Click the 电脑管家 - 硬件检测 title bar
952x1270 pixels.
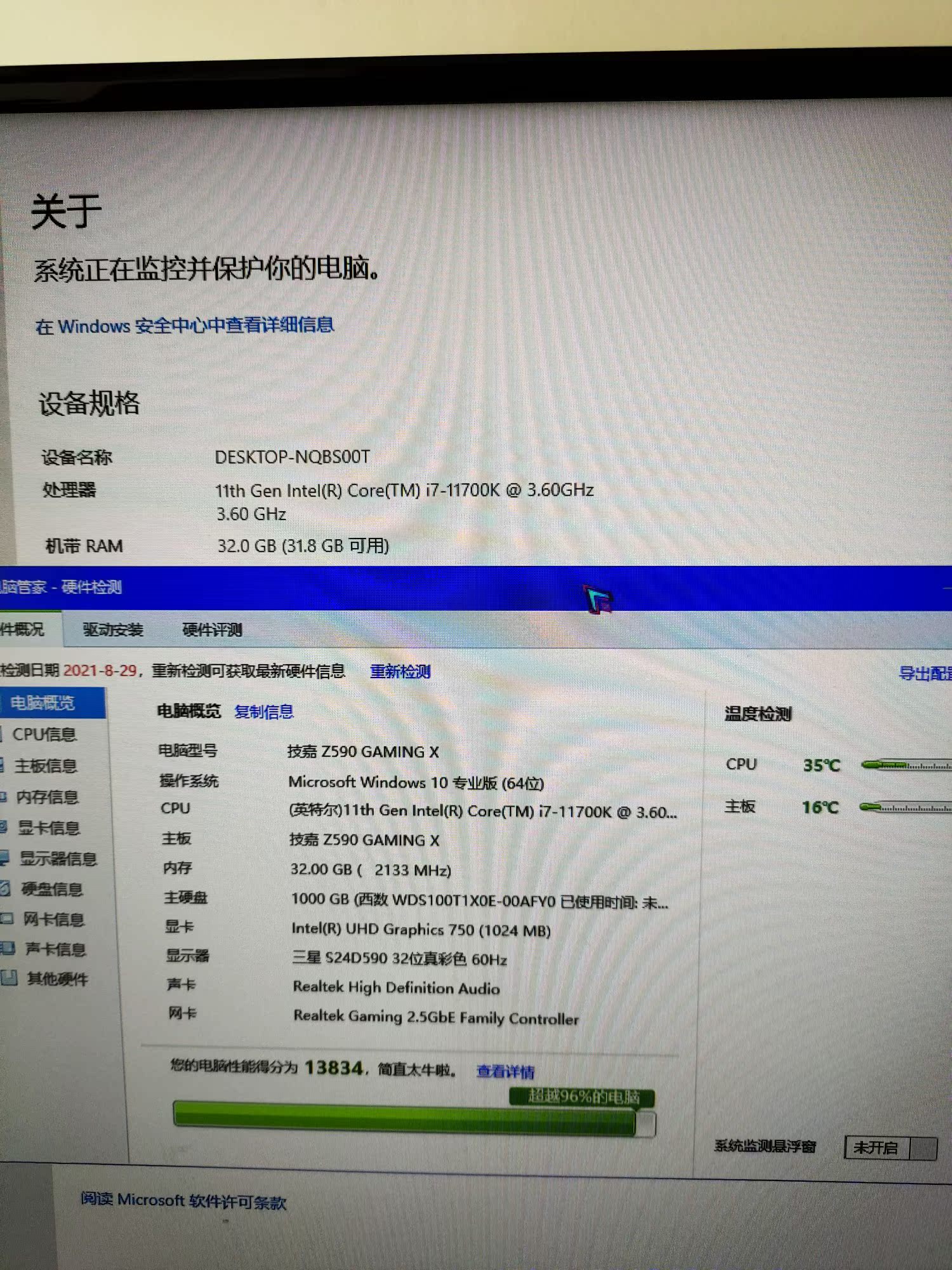pyautogui.click(x=476, y=588)
